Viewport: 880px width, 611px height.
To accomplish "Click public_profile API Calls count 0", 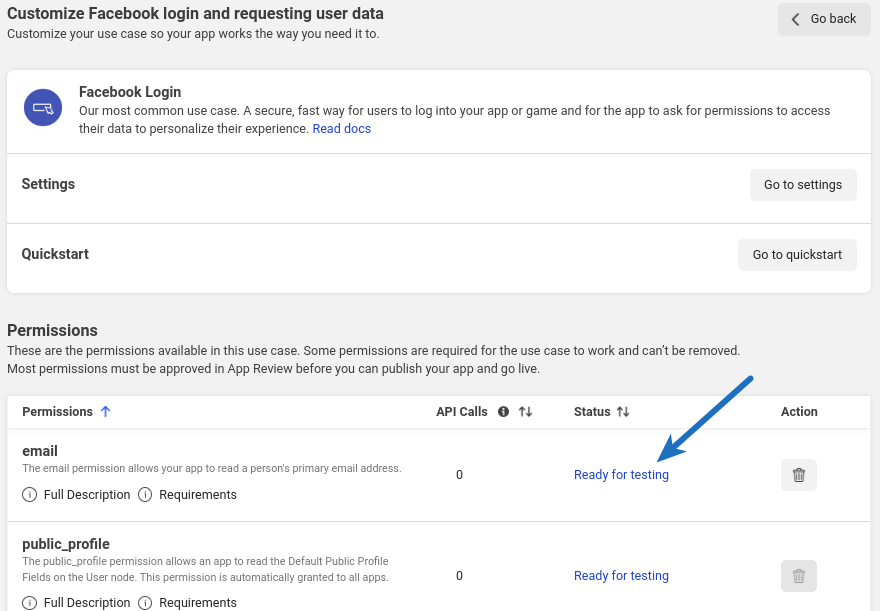I will click(459, 576).
